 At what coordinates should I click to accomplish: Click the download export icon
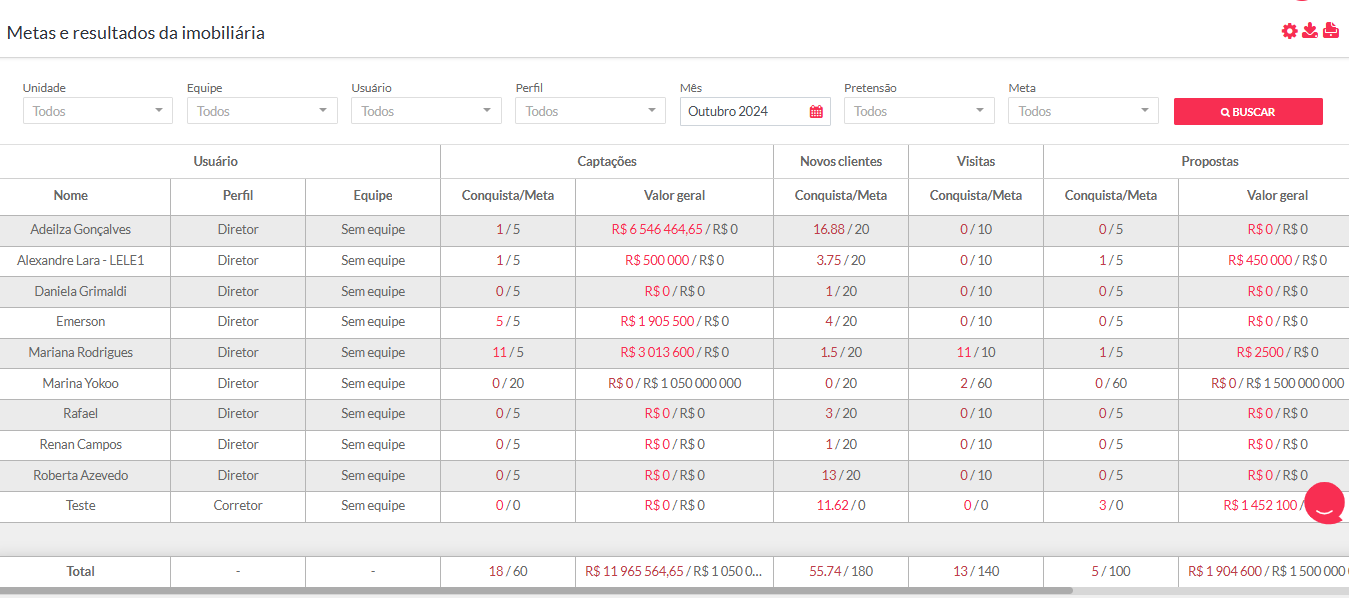click(1310, 31)
